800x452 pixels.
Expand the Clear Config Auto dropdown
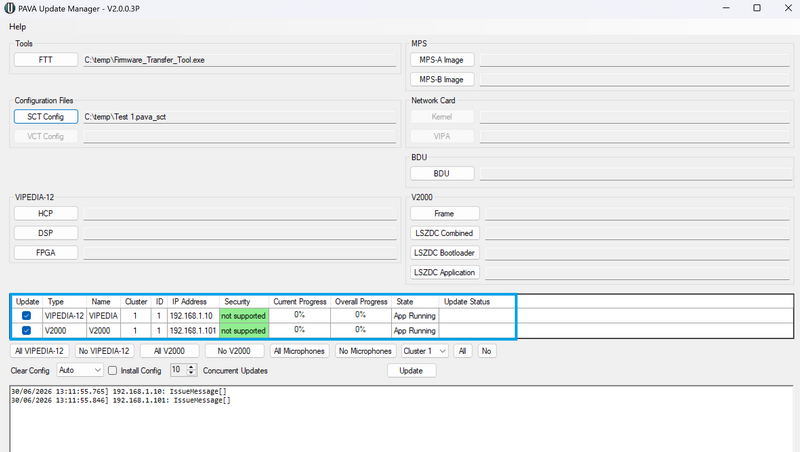coord(97,370)
